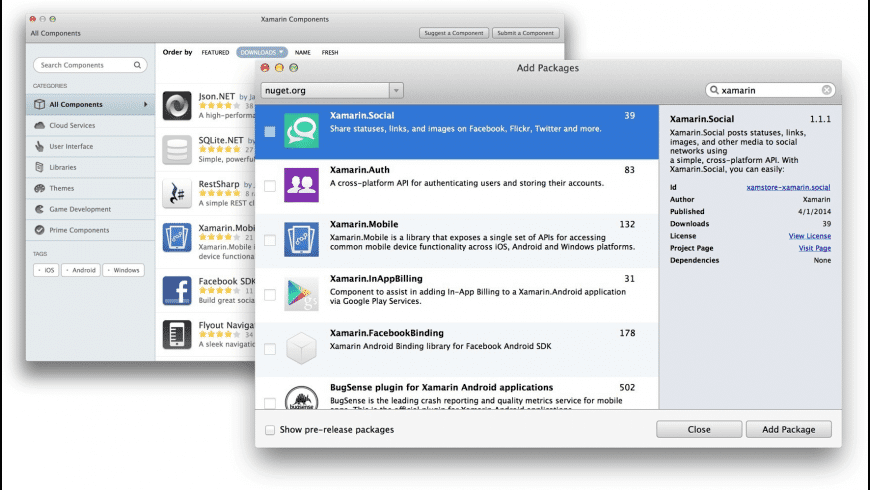Click the Xamarin.Mobile package icon in Add Packages
The height and width of the screenshot is (490, 870).
pyautogui.click(x=301, y=239)
